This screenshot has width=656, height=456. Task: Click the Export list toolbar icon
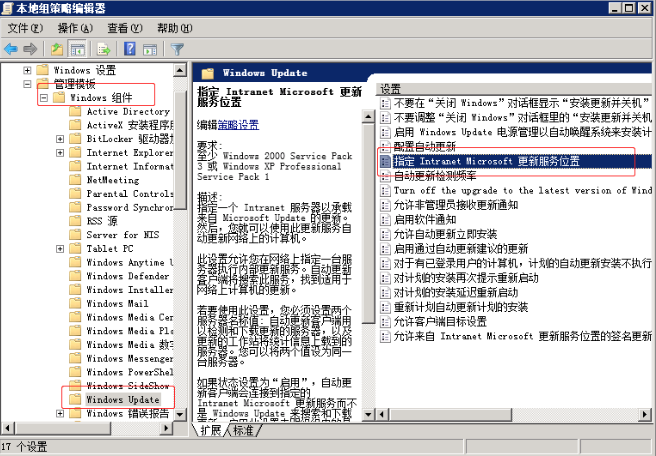click(103, 48)
